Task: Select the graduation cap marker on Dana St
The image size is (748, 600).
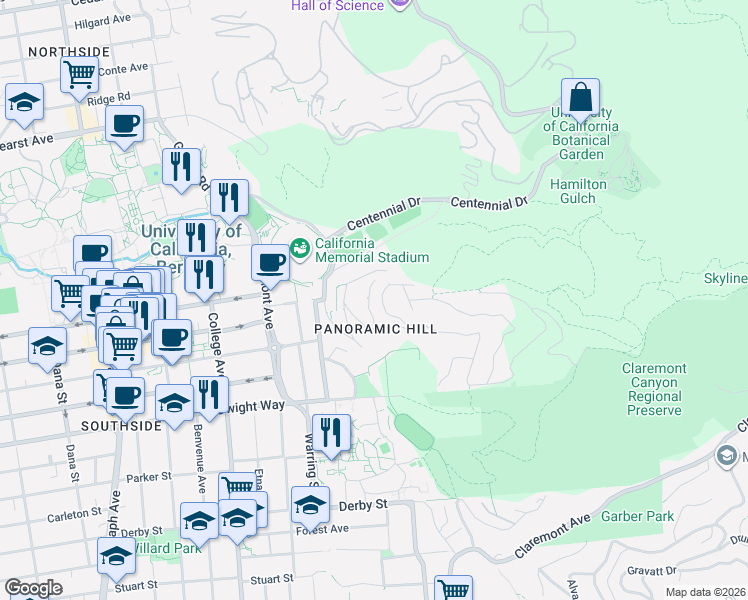Action: [47, 348]
